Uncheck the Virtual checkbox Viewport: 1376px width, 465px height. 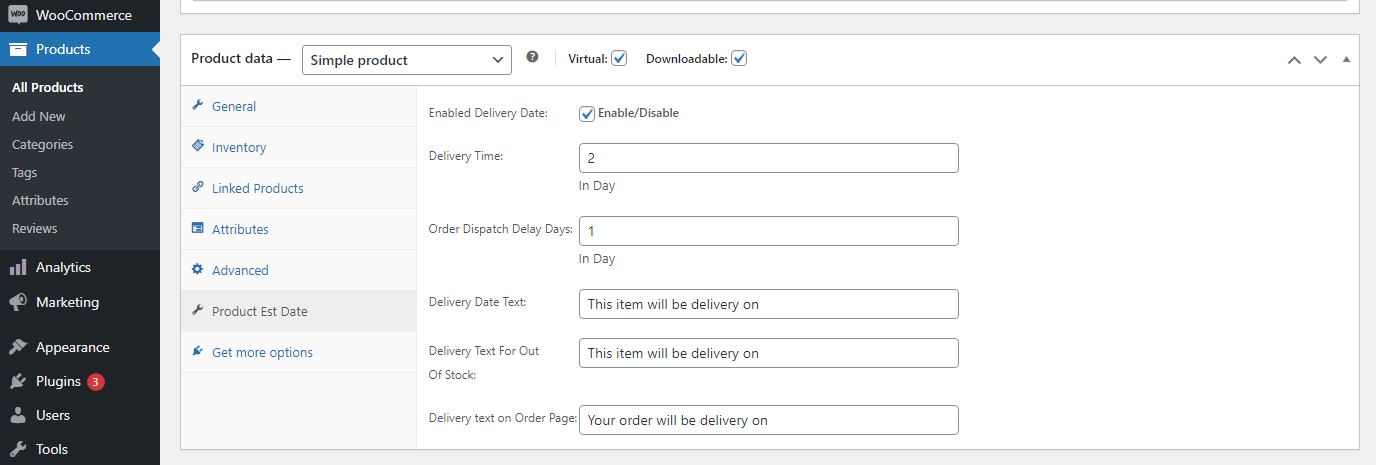point(619,58)
